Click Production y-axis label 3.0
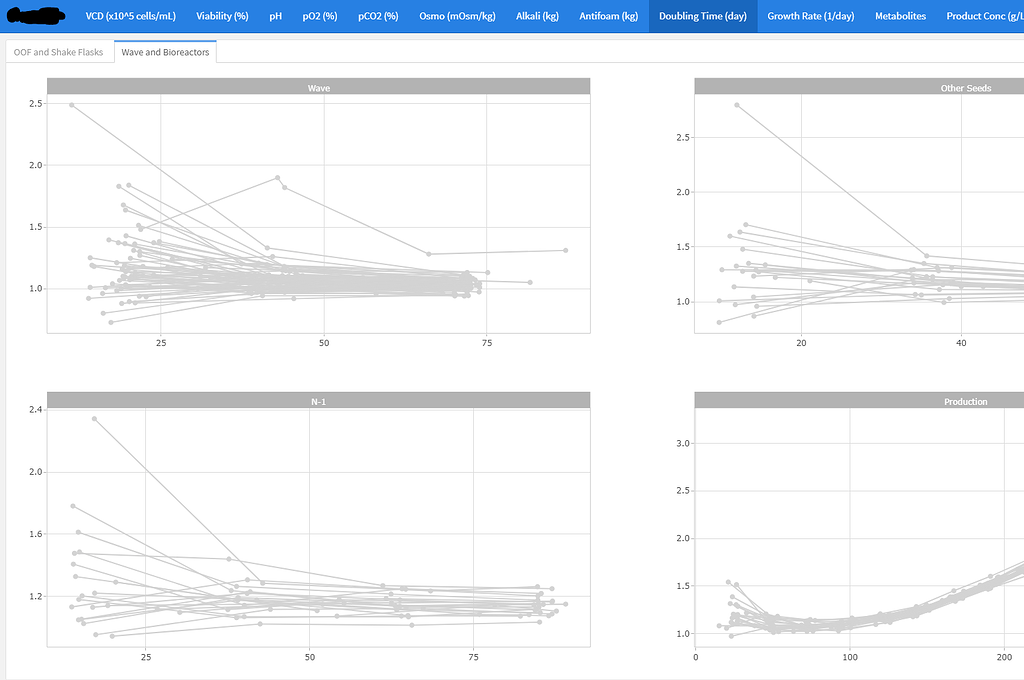The width and height of the screenshot is (1024, 680). (683, 443)
